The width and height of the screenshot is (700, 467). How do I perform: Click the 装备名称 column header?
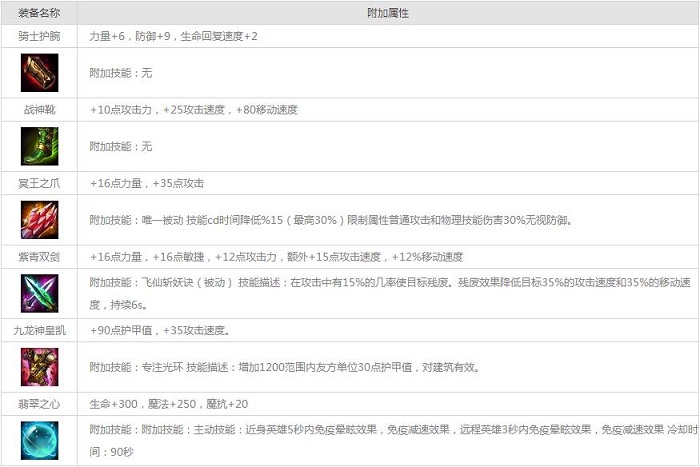point(39,13)
